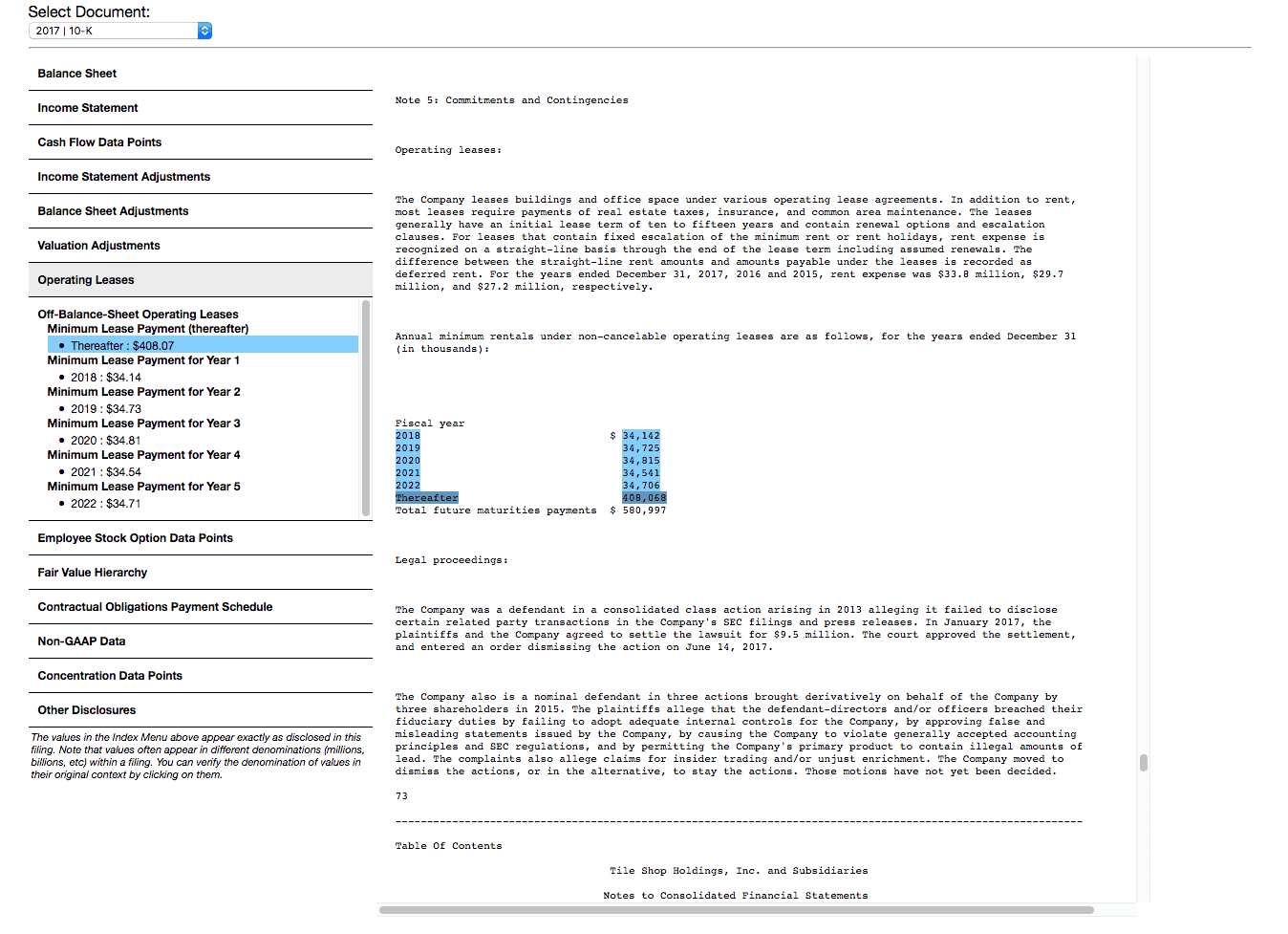Expand the Balance Sheet section
Viewport: 1288px width, 934px height.
point(201,74)
